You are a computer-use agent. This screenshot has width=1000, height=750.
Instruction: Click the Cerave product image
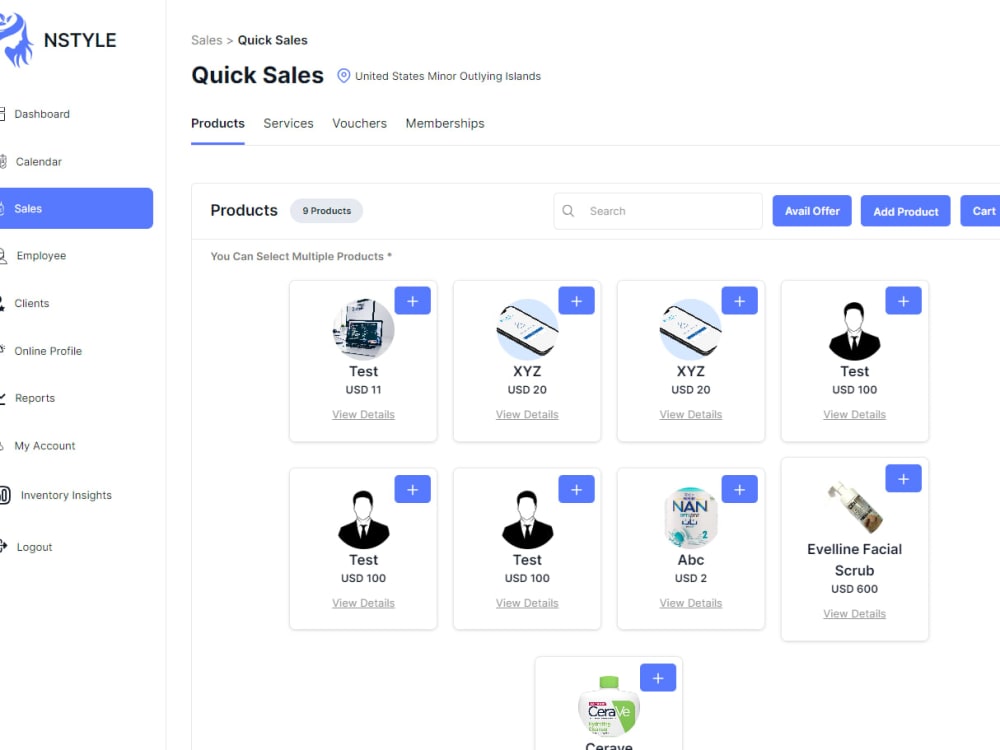pos(609,707)
